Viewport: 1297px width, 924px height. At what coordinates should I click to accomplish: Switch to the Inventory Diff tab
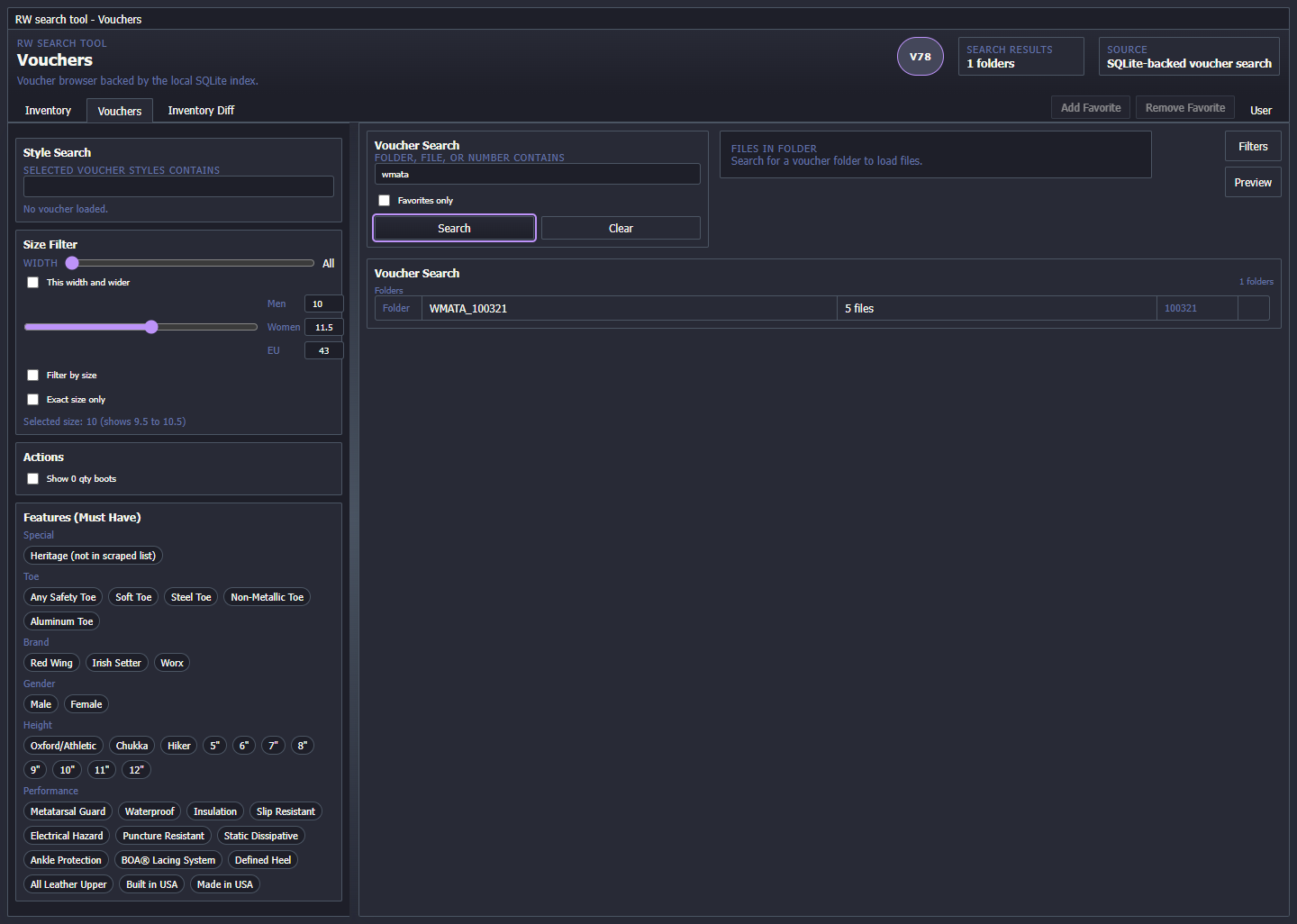coord(201,111)
